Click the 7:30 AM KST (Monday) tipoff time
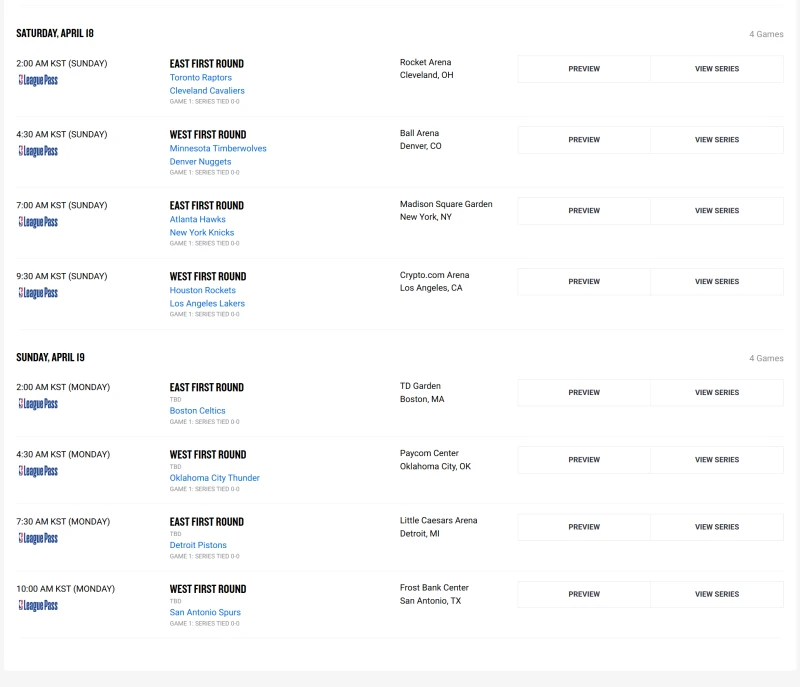This screenshot has width=800, height=687. [x=63, y=522]
